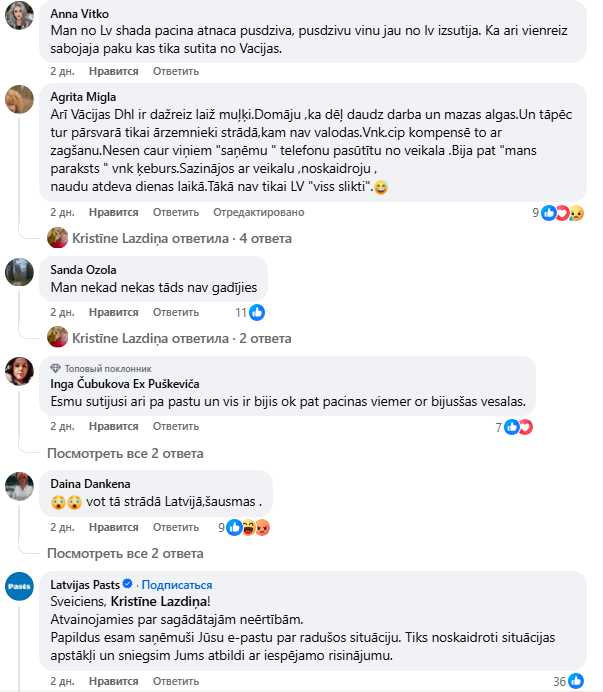Show all 2 replies under Inga's comment
The height and width of the screenshot is (692, 603).
coord(126,453)
